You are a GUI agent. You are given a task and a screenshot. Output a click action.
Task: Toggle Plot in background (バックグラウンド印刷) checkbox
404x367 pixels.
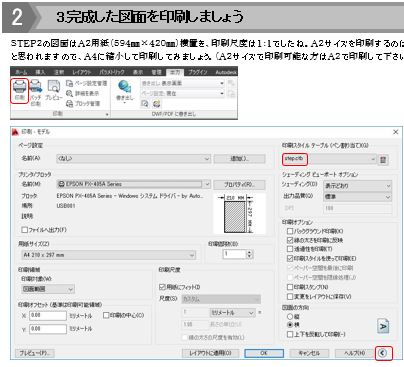[290, 231]
